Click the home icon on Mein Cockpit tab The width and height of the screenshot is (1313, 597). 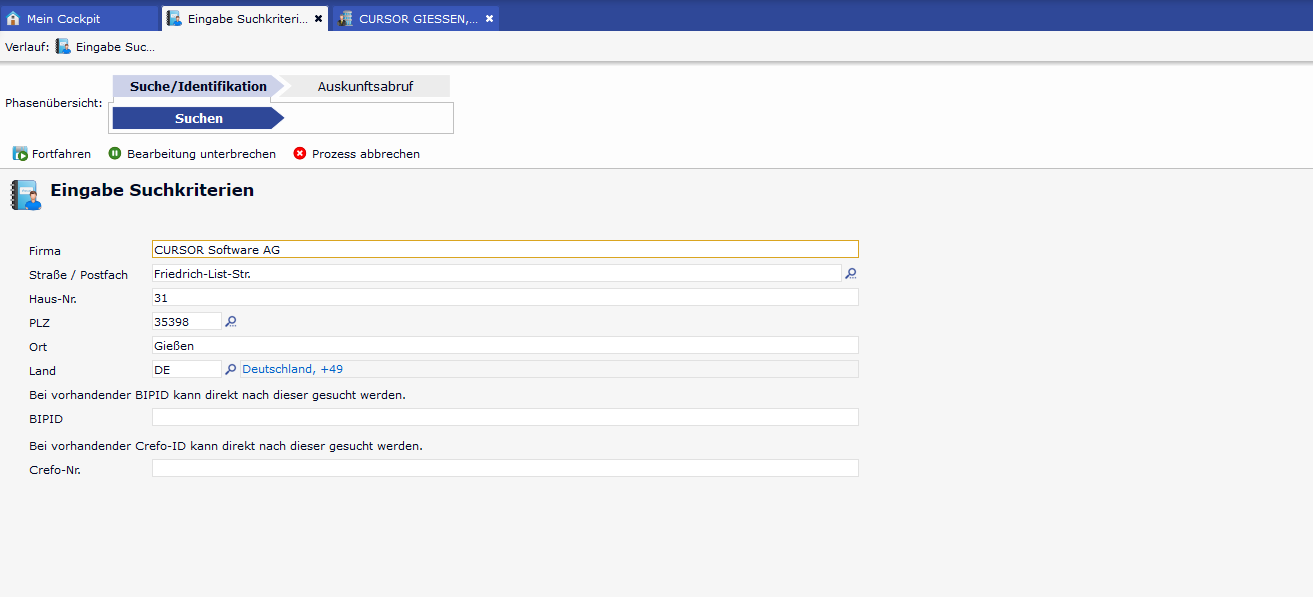pyautogui.click(x=14, y=19)
